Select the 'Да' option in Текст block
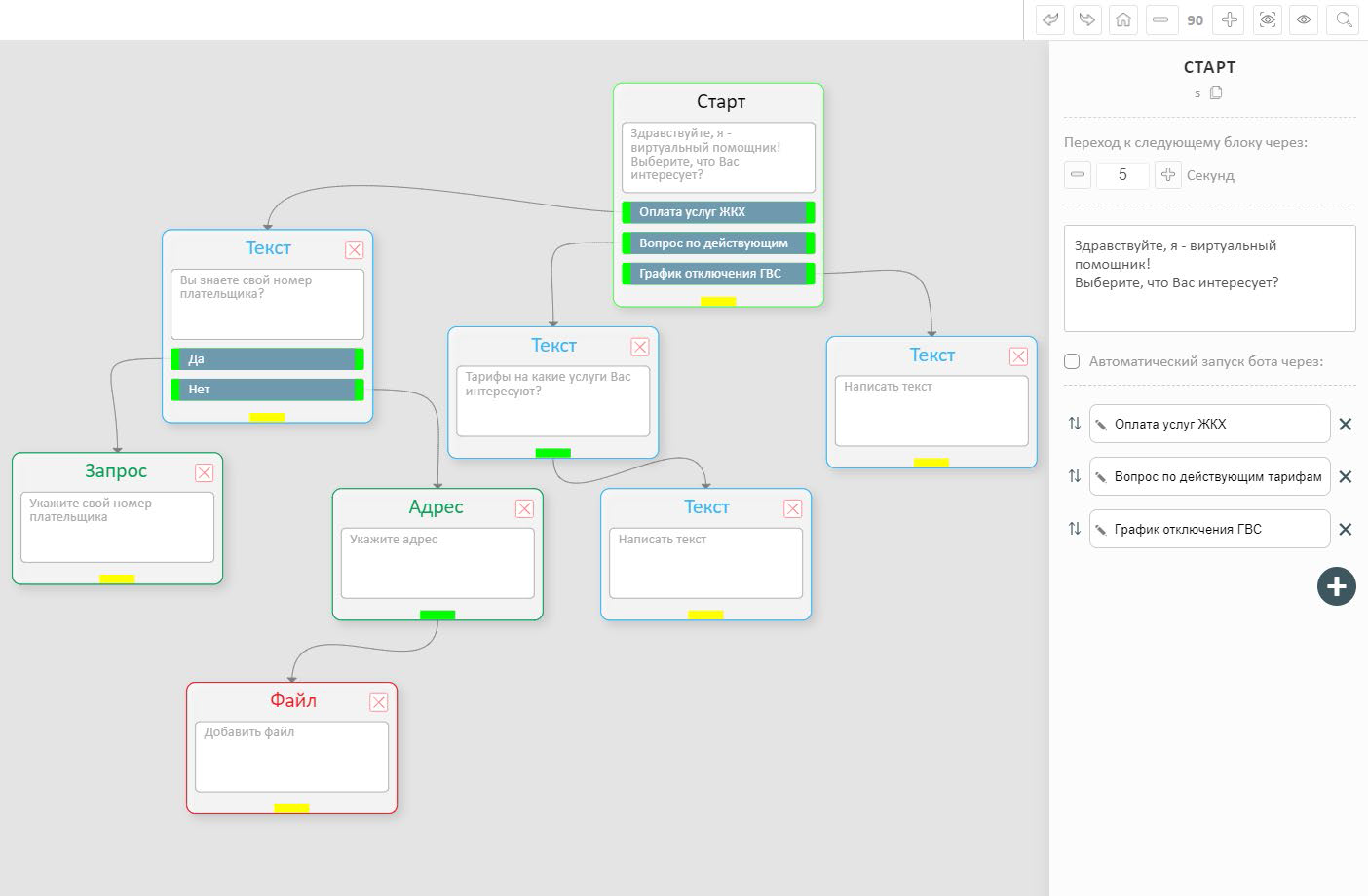Viewport: 1368px width, 896px height. tap(267, 359)
